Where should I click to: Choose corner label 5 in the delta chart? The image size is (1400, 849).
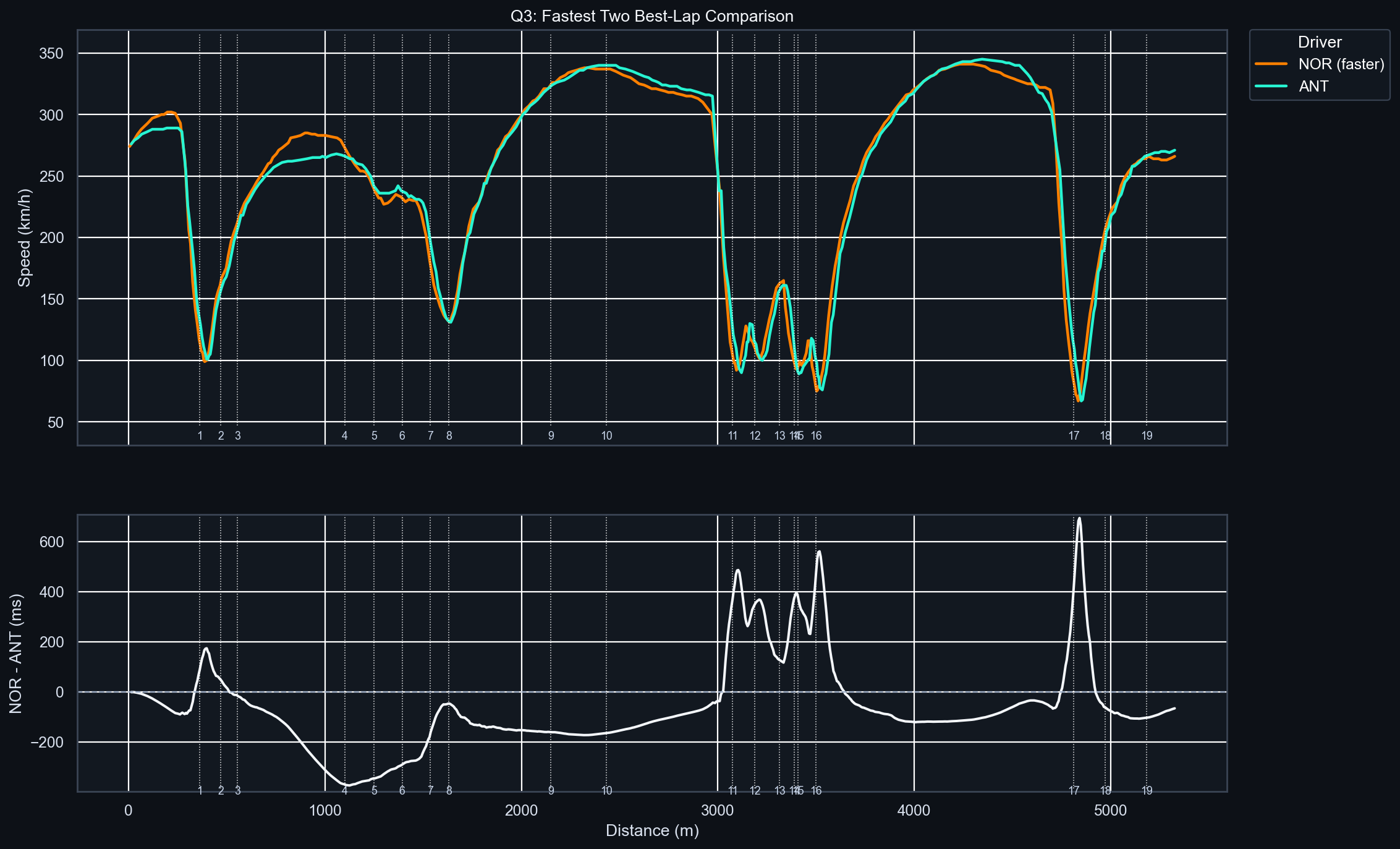tap(375, 791)
